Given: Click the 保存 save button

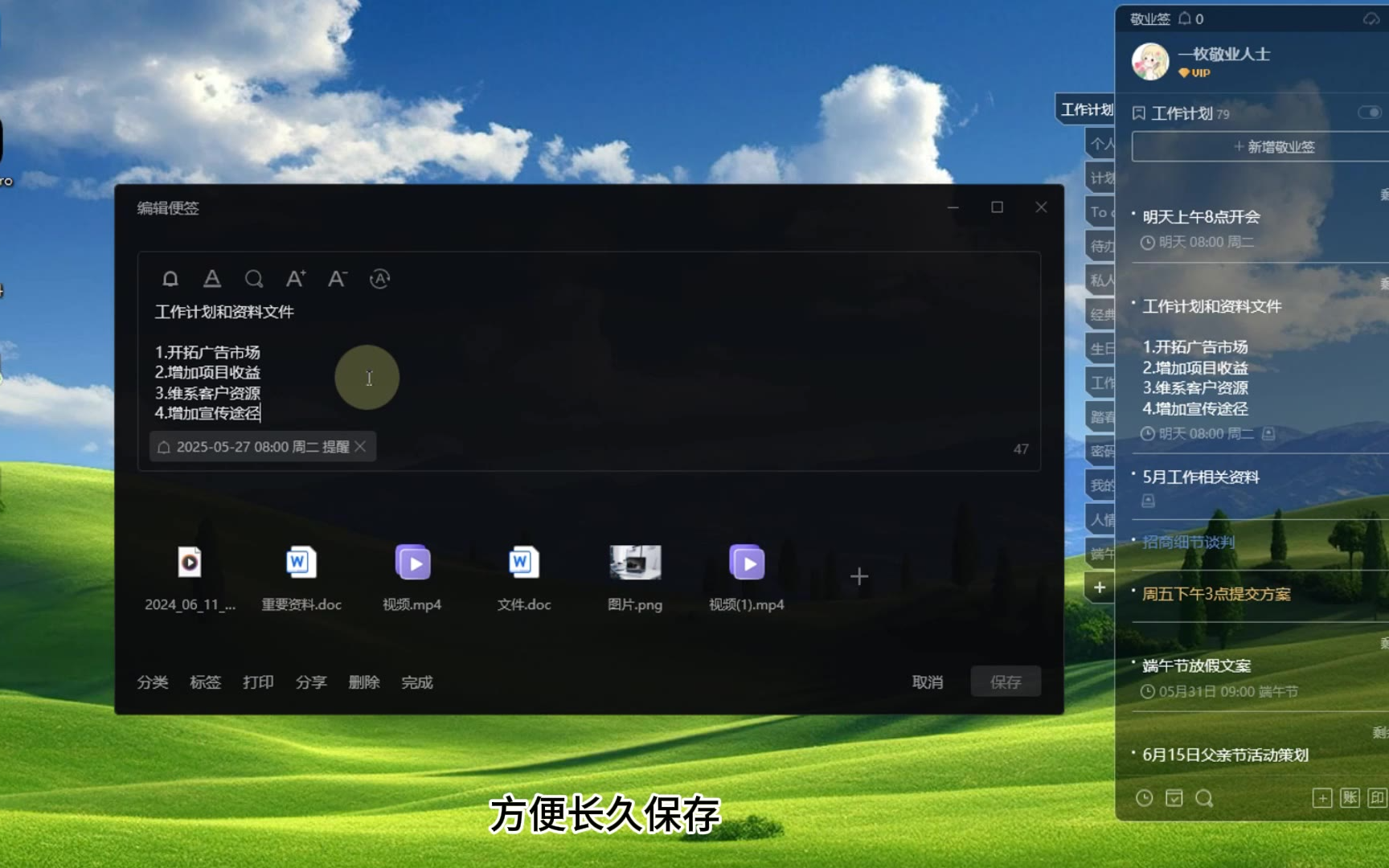Looking at the screenshot, I should 1006,682.
